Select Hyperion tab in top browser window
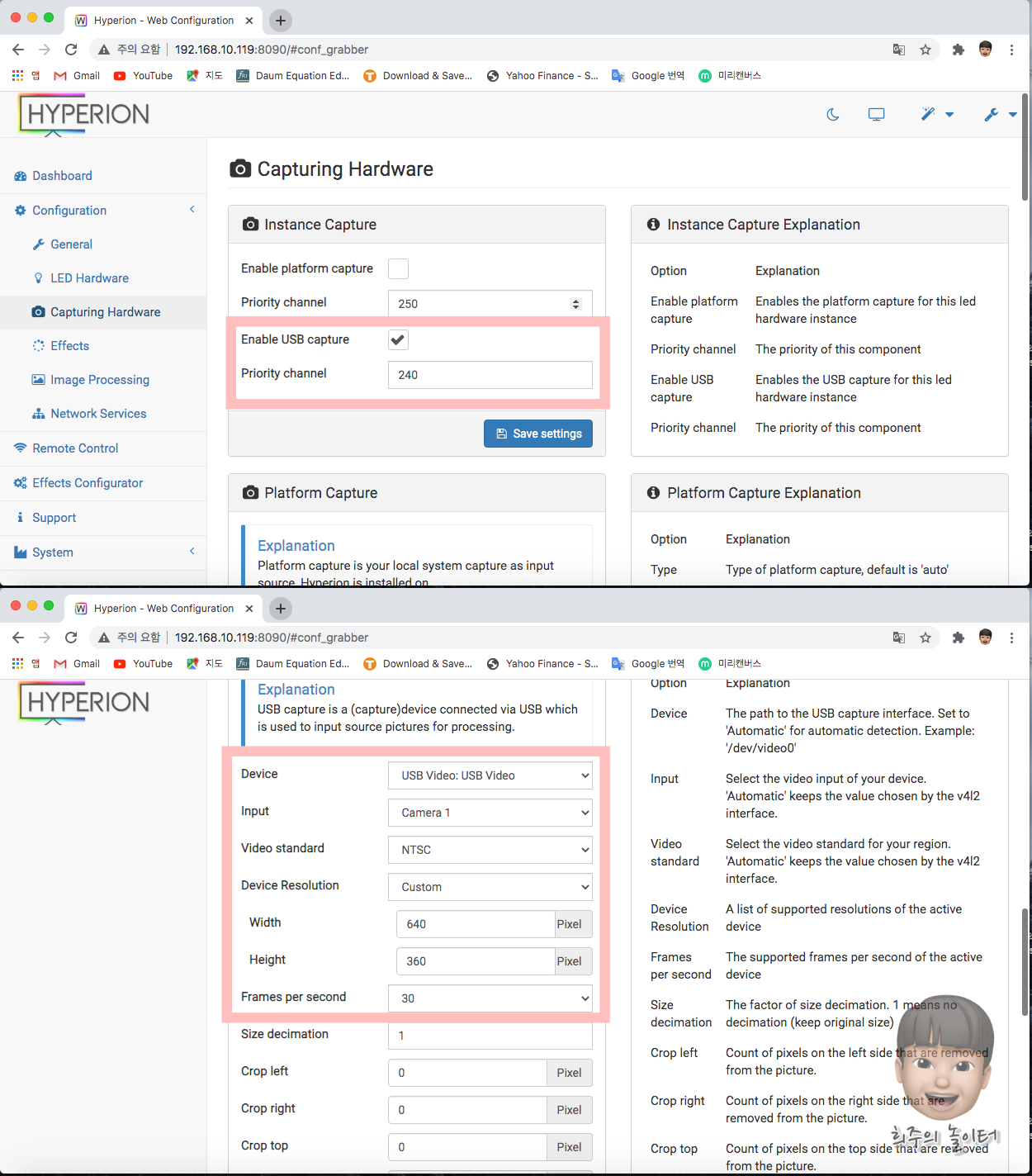 (x=164, y=21)
